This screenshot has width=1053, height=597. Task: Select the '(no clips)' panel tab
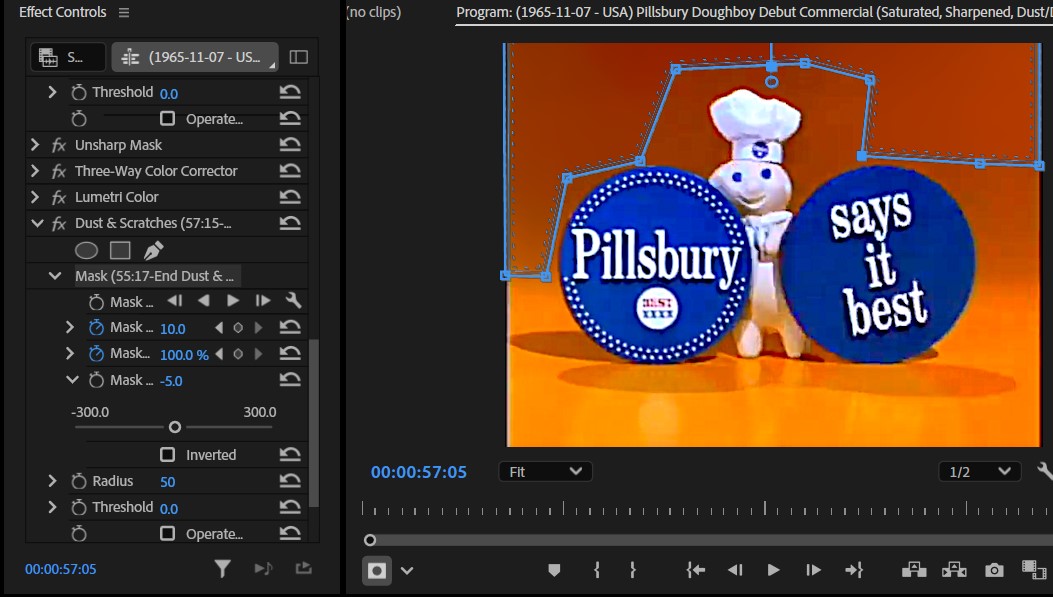pos(374,12)
